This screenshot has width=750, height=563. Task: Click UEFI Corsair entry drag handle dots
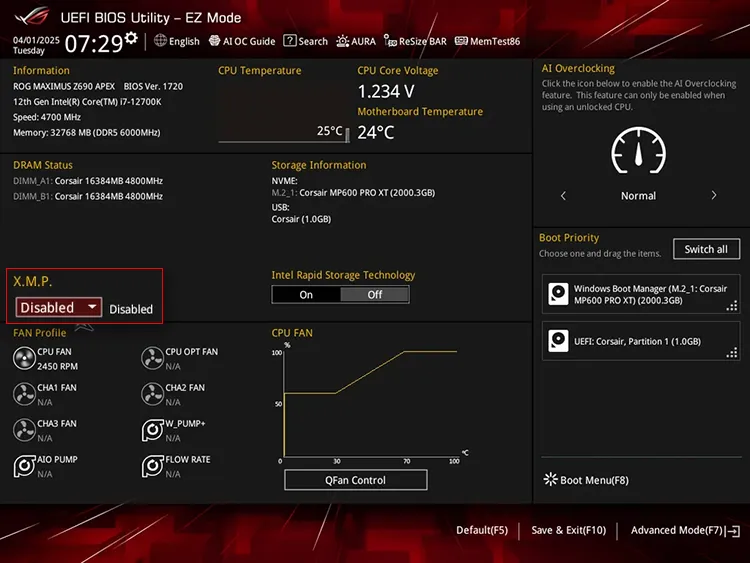[x=732, y=353]
